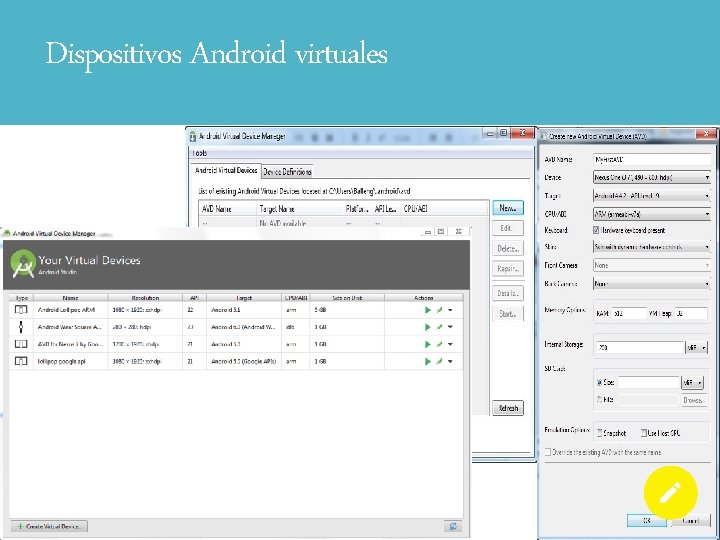The height and width of the screenshot is (540, 720).
Task: Minimize the Your Virtual Devices window
Action: coord(428,232)
